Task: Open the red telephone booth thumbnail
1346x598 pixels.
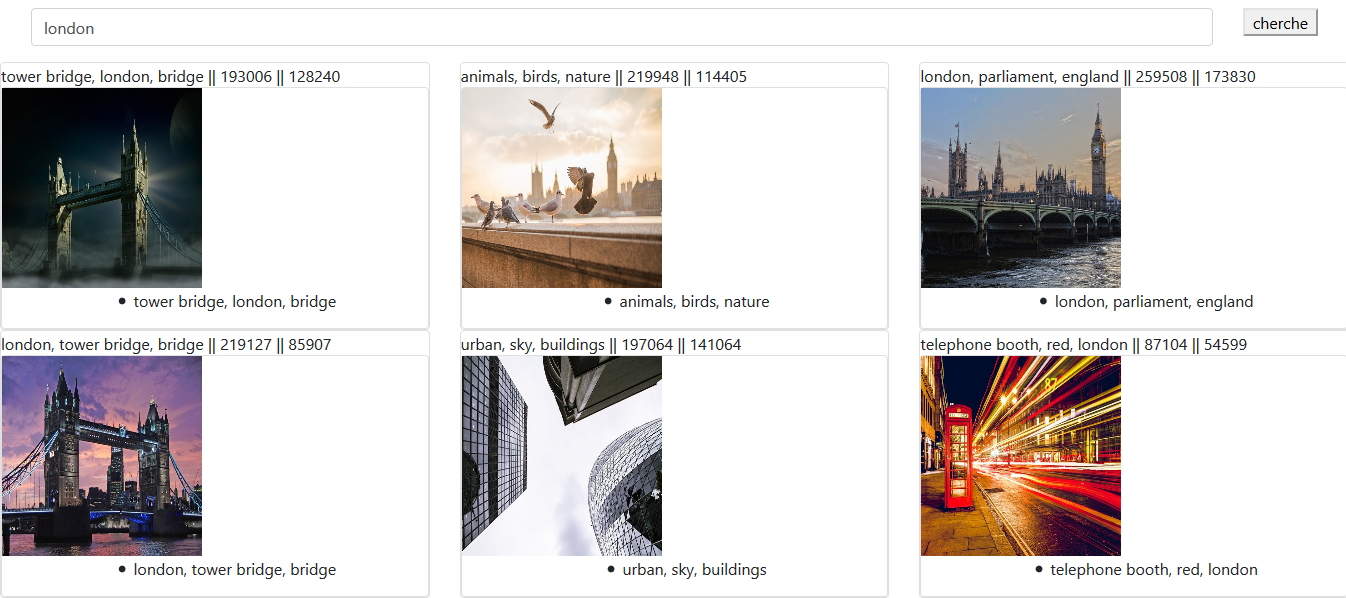Action: pyautogui.click(x=1020, y=455)
